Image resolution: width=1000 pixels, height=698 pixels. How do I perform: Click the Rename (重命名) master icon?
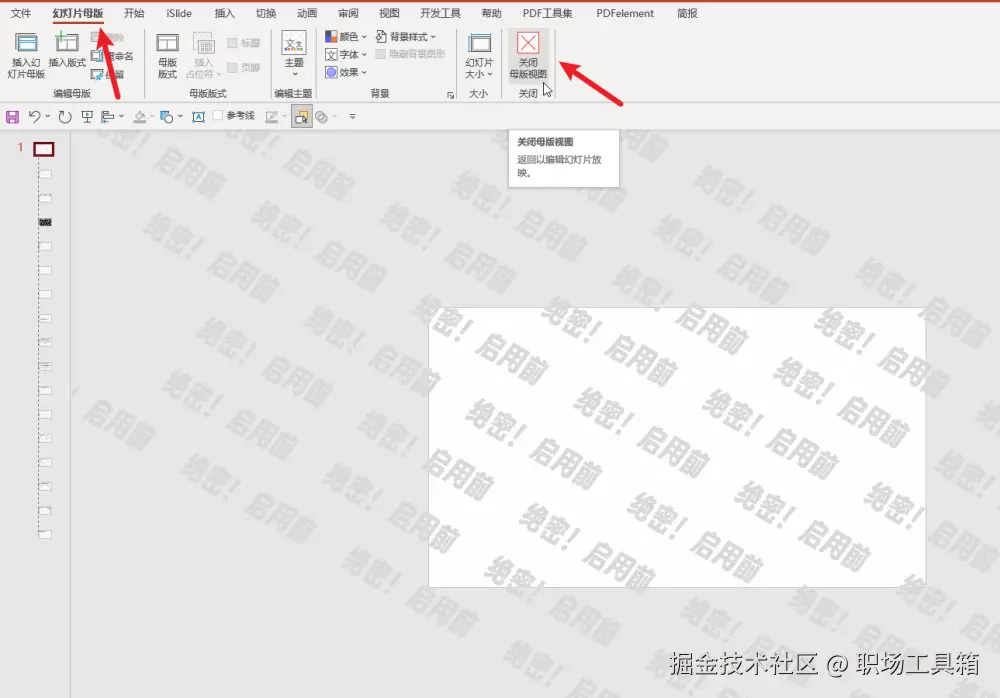[97, 56]
